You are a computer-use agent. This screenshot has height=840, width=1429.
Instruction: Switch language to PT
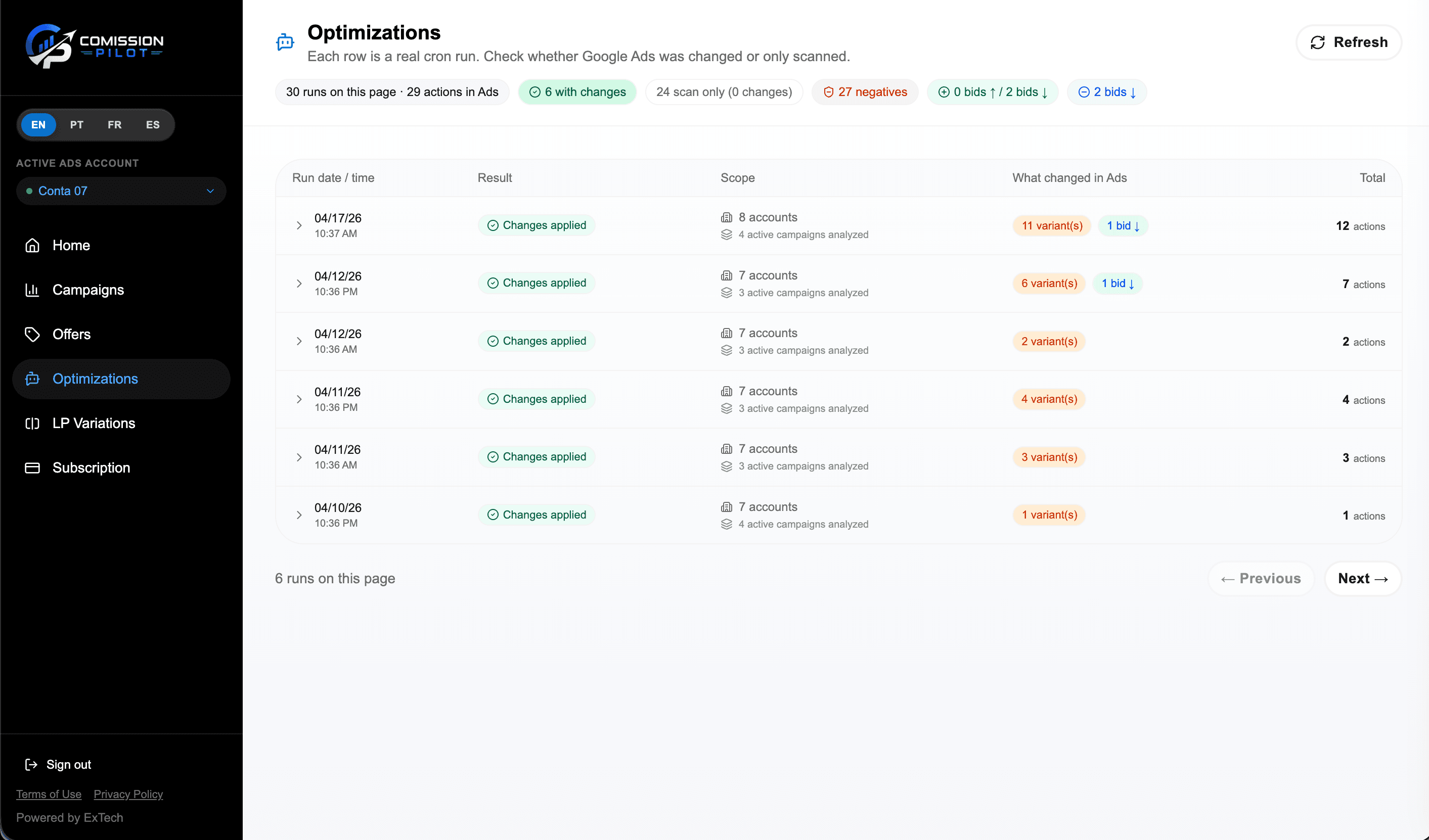point(76,125)
